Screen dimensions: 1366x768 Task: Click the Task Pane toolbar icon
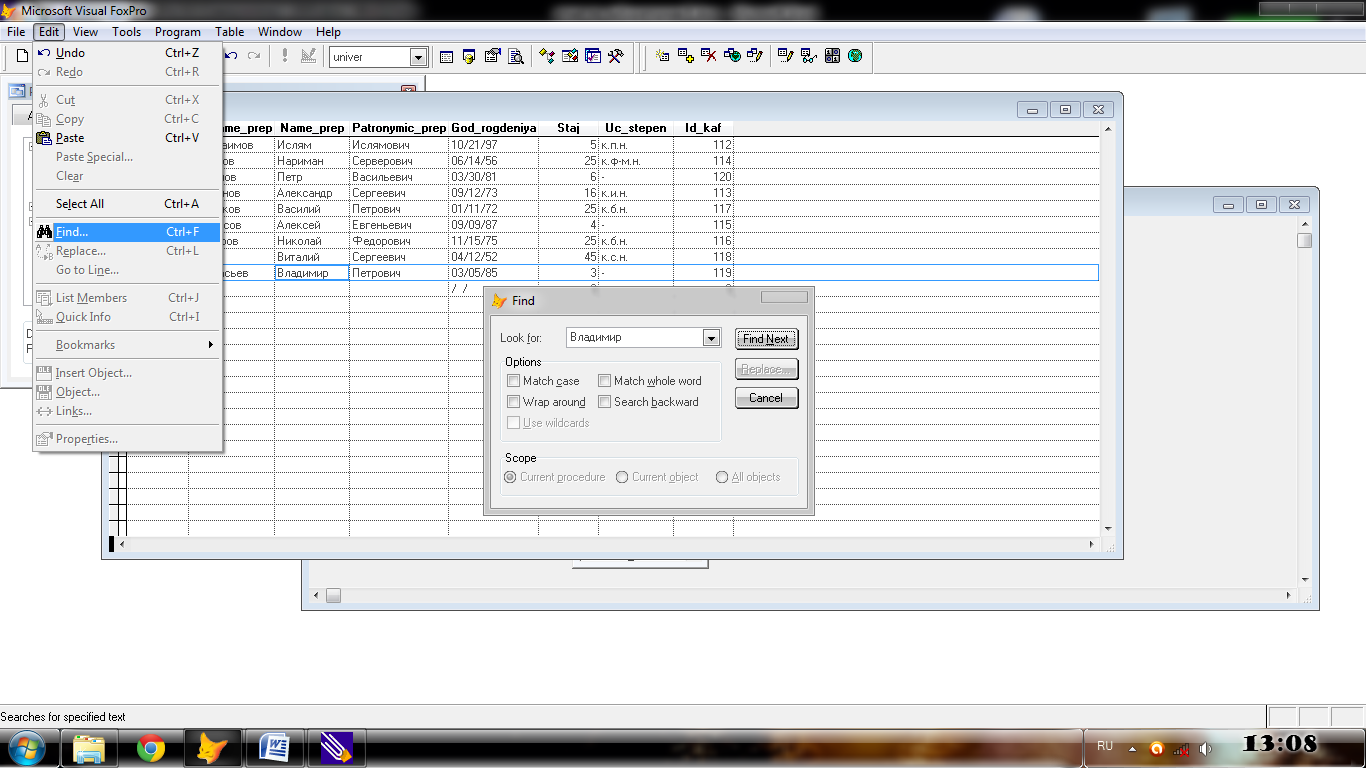(593, 57)
